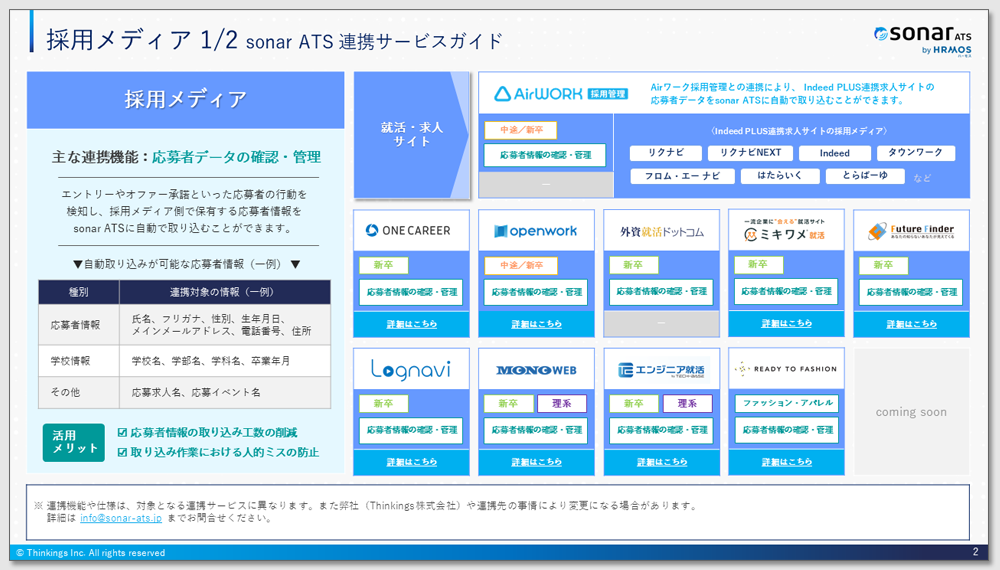Click the ONE CAREER logo
The width and height of the screenshot is (1000, 570).
tap(408, 230)
